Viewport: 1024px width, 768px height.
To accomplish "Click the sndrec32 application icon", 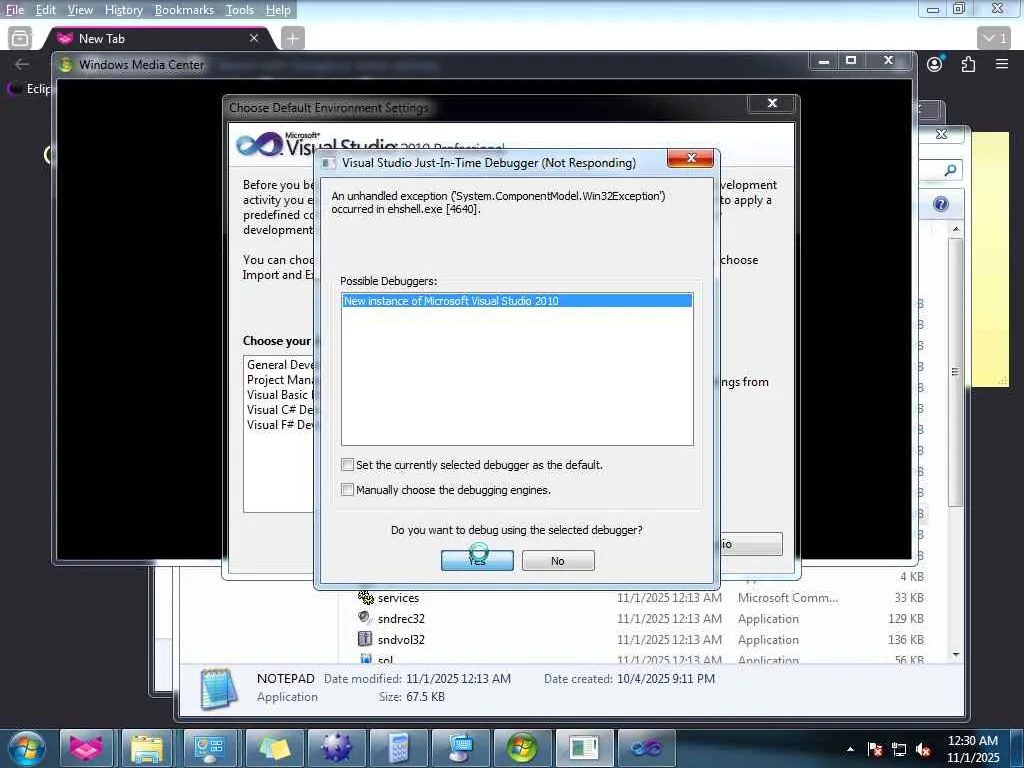I will tap(365, 617).
